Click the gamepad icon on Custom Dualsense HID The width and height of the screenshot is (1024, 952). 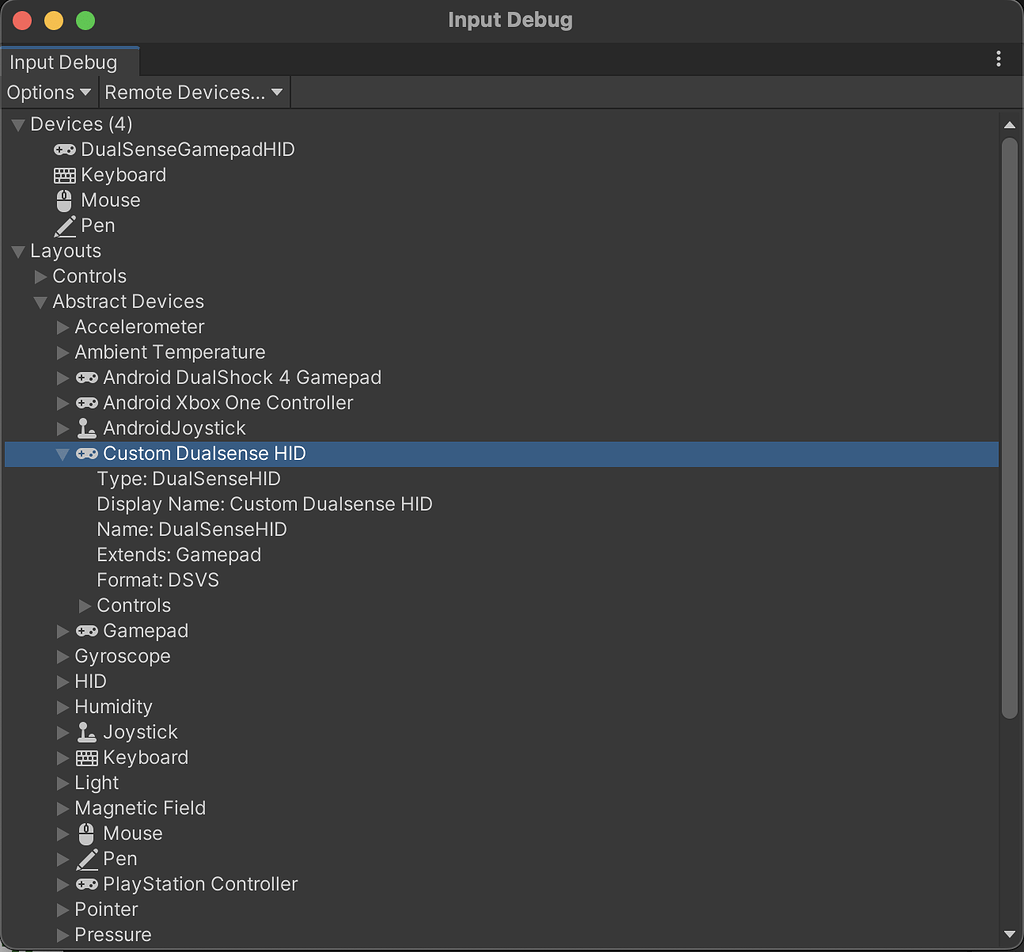pos(86,453)
